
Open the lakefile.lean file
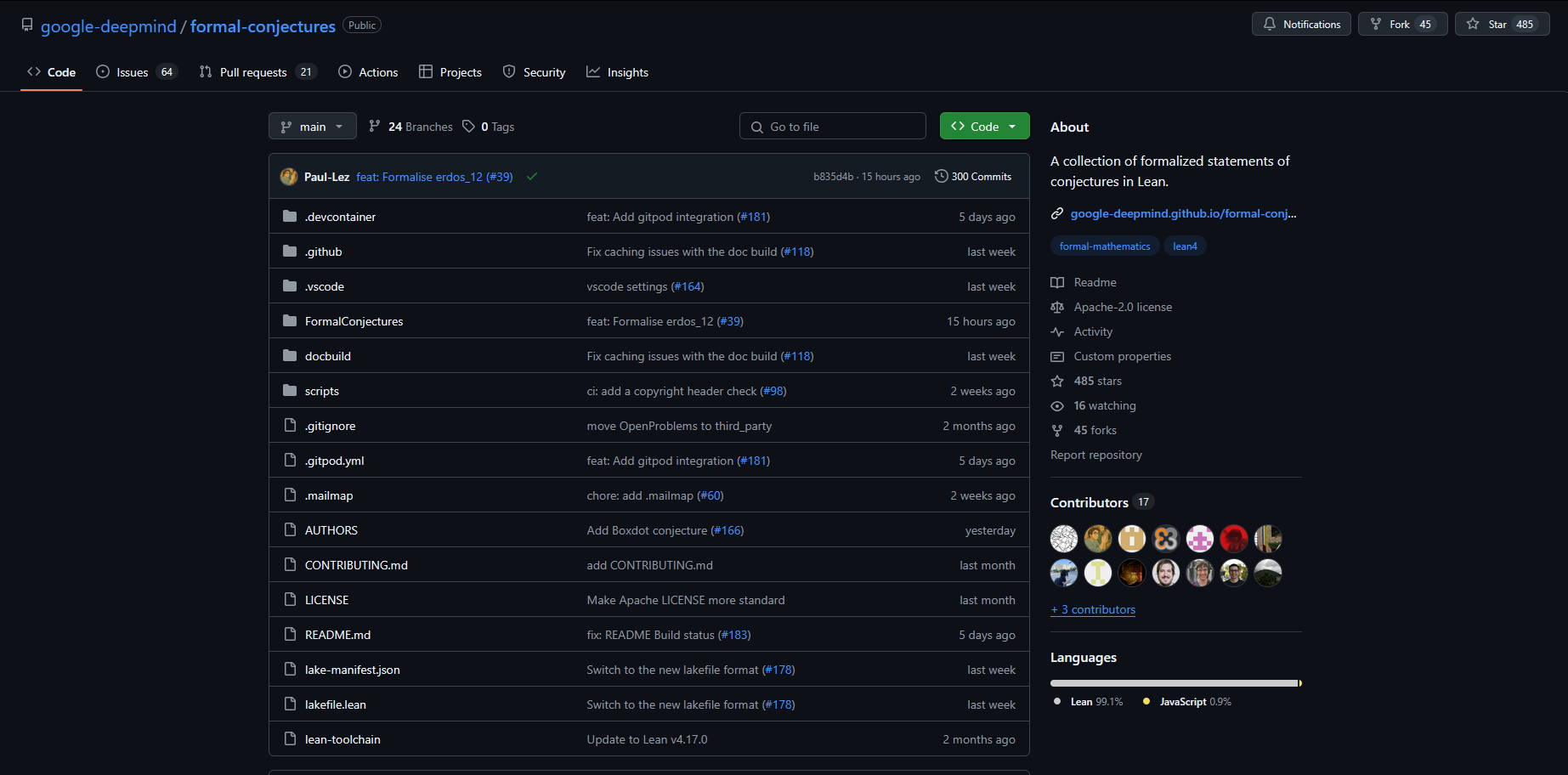click(336, 704)
